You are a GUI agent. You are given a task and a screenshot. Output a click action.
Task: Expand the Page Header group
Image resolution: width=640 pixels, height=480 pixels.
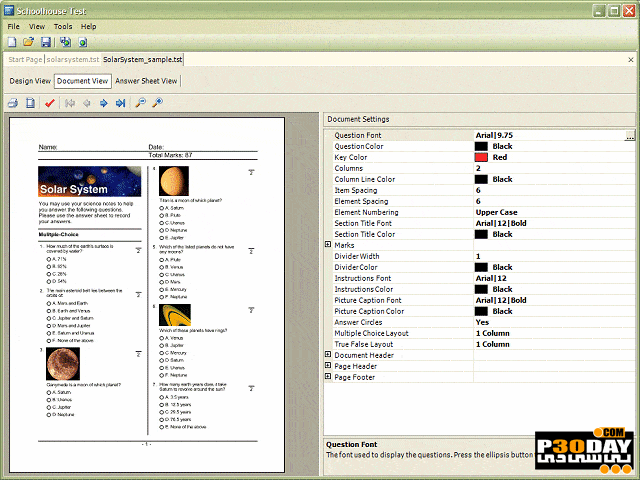(328, 365)
